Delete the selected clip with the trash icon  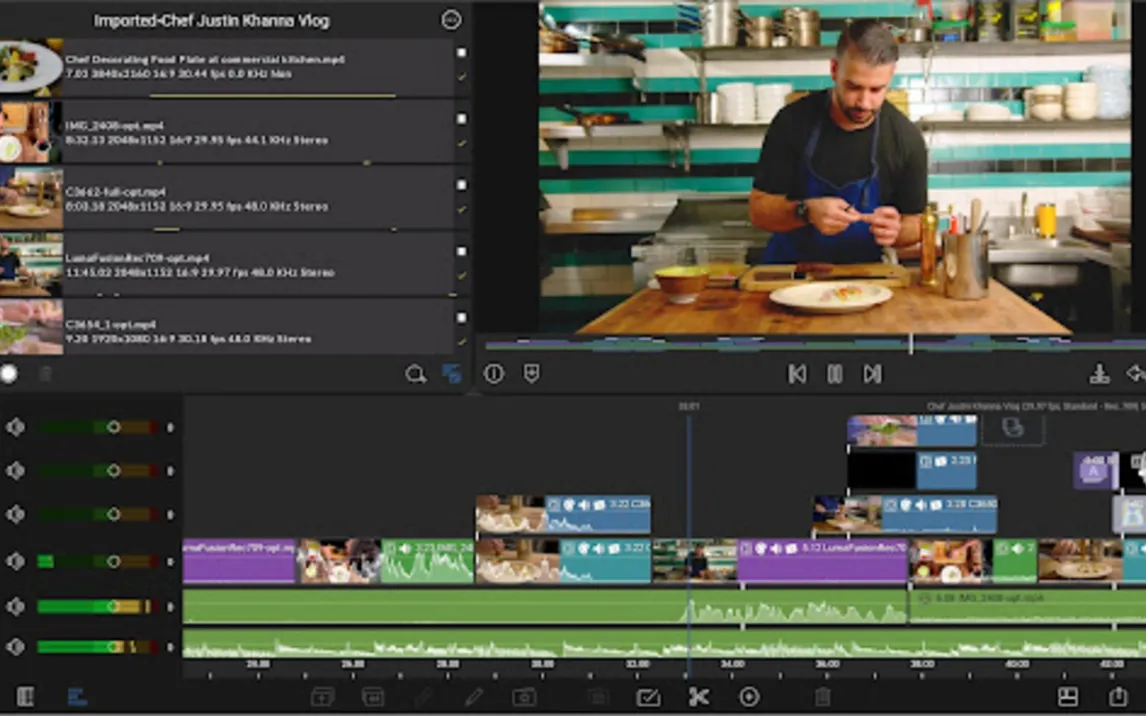pyautogui.click(x=822, y=697)
